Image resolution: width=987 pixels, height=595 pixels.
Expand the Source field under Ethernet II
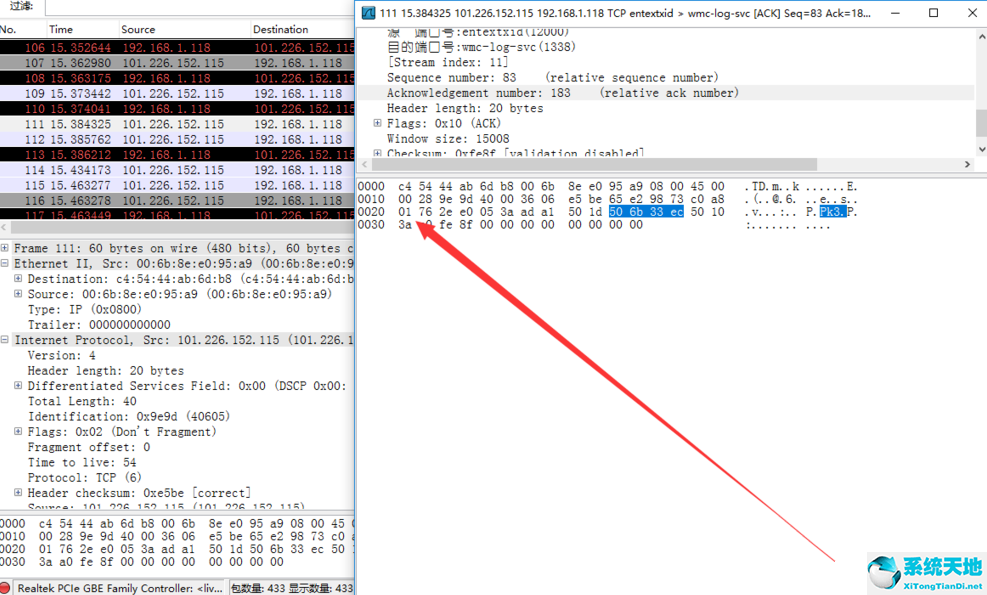pos(17,293)
